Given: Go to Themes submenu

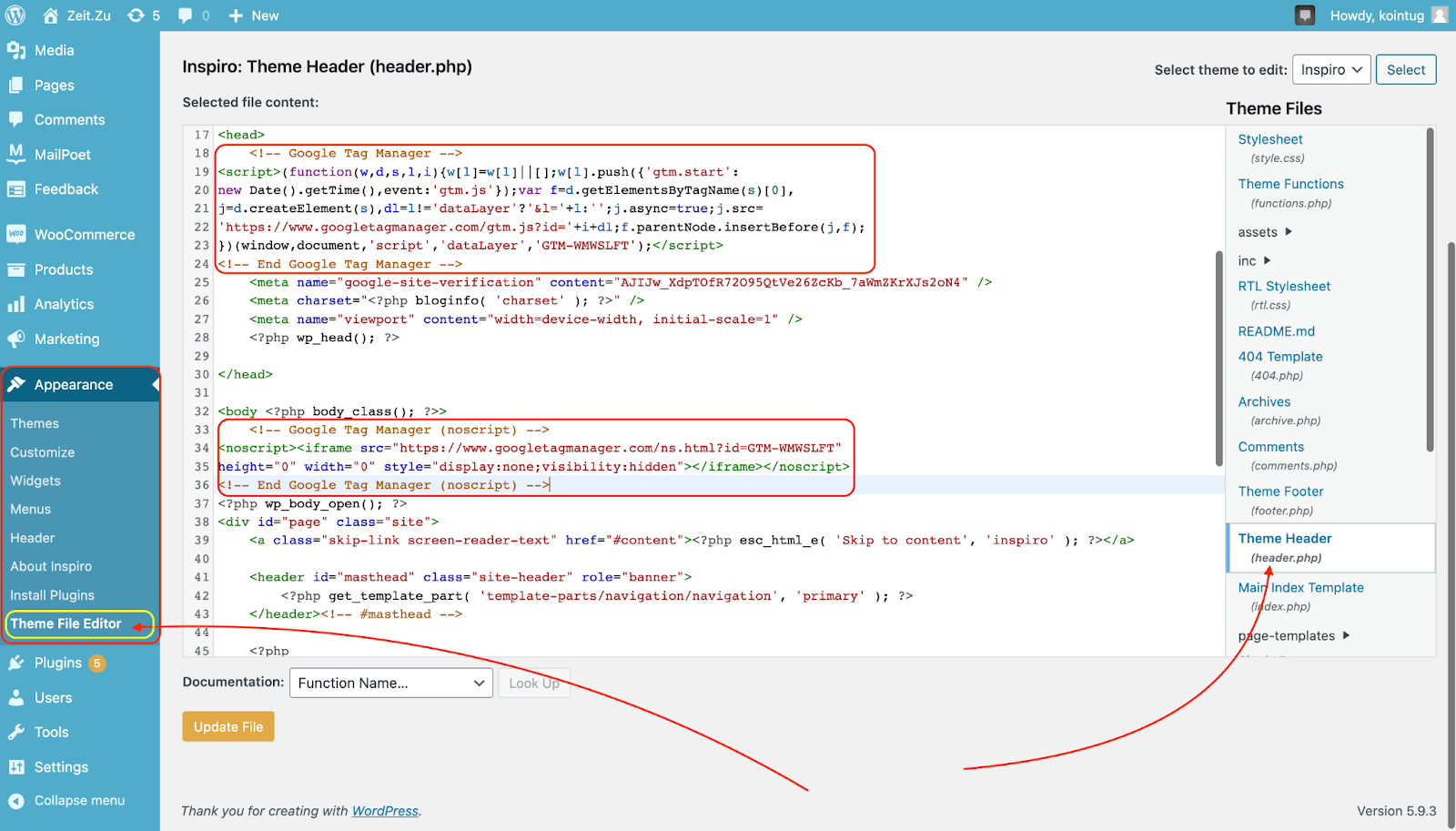Looking at the screenshot, I should pyautogui.click(x=35, y=423).
